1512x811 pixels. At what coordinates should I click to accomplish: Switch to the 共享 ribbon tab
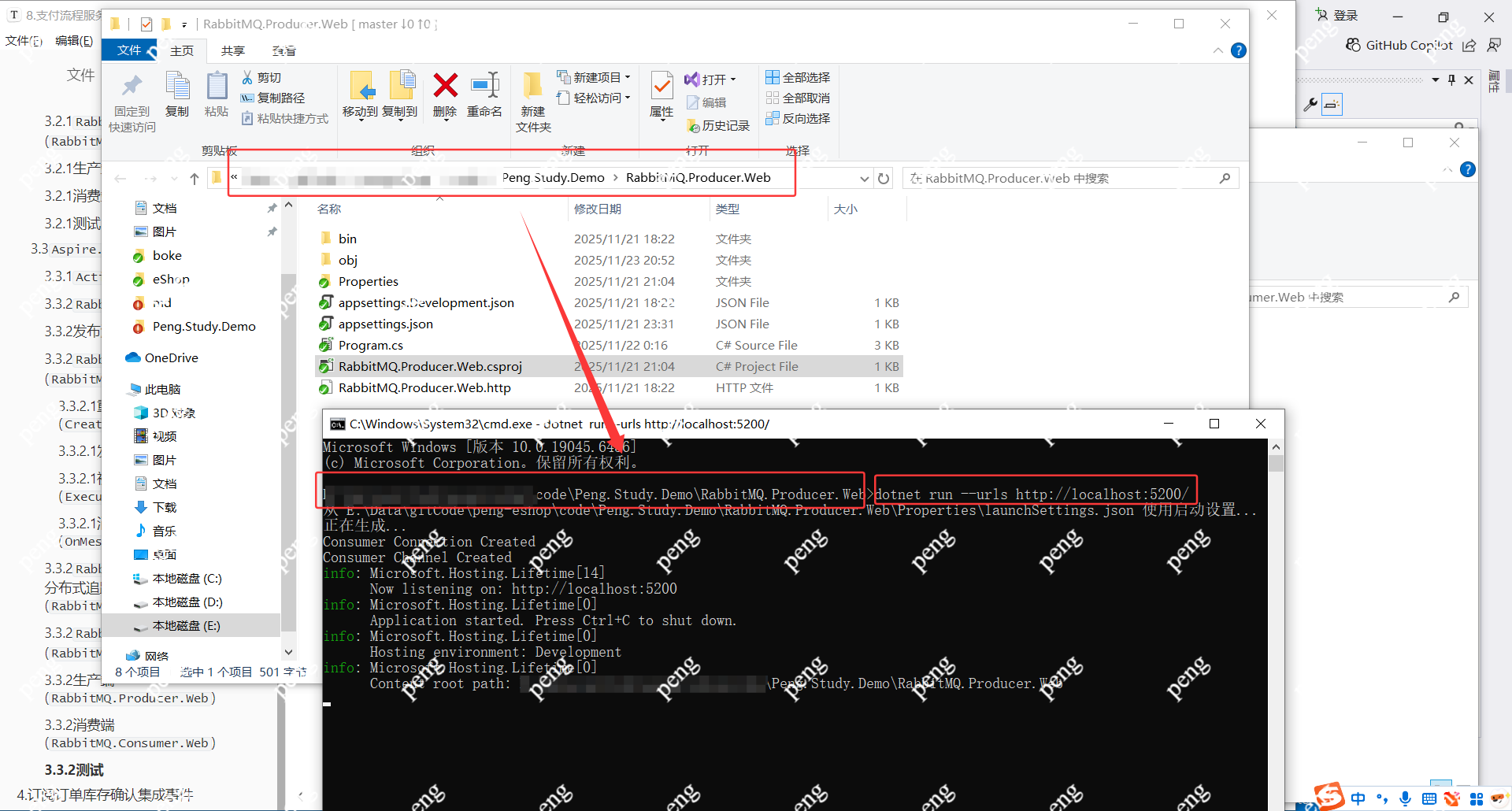(x=233, y=50)
